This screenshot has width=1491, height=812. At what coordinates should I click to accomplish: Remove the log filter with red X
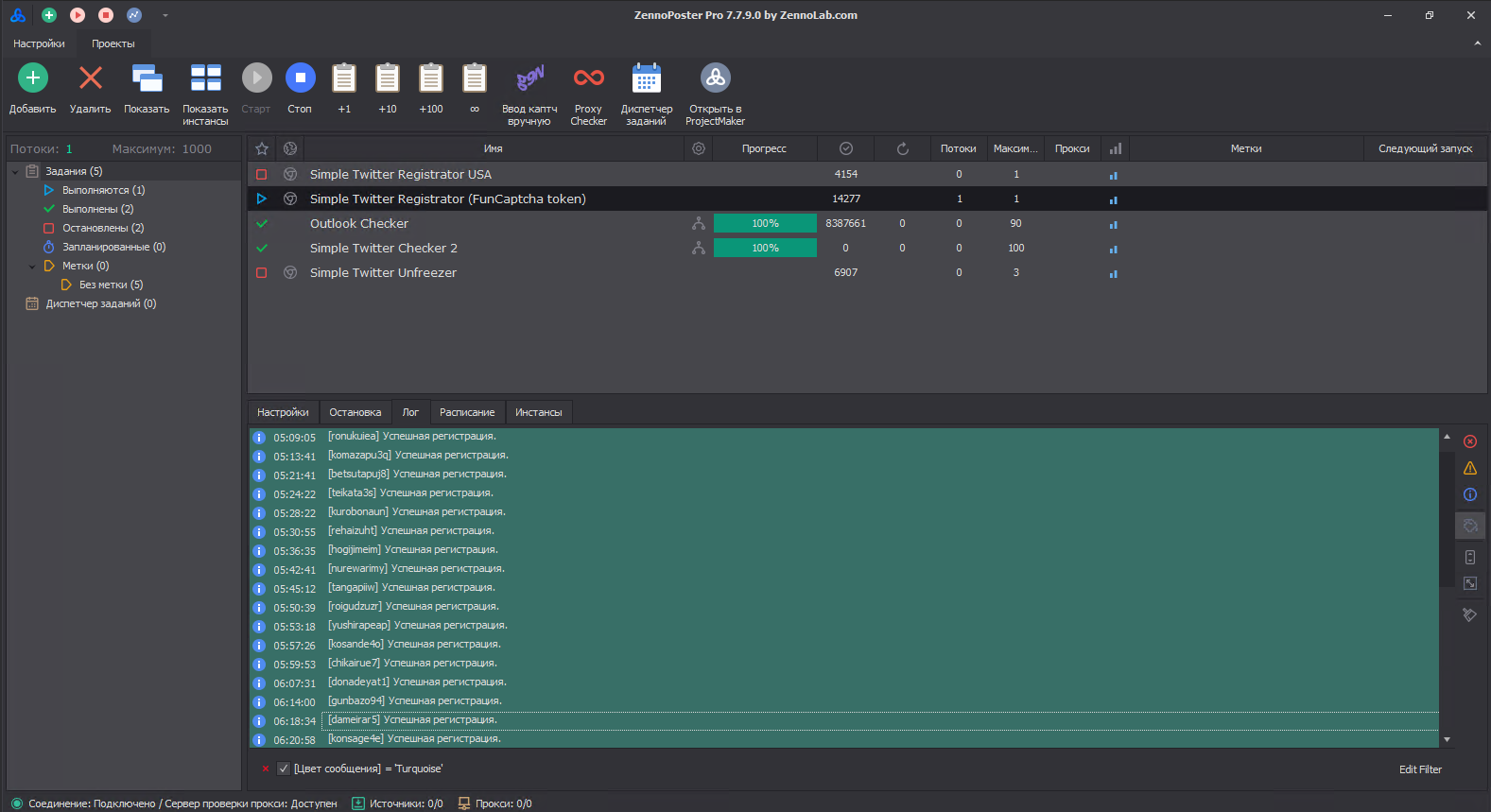pos(266,769)
